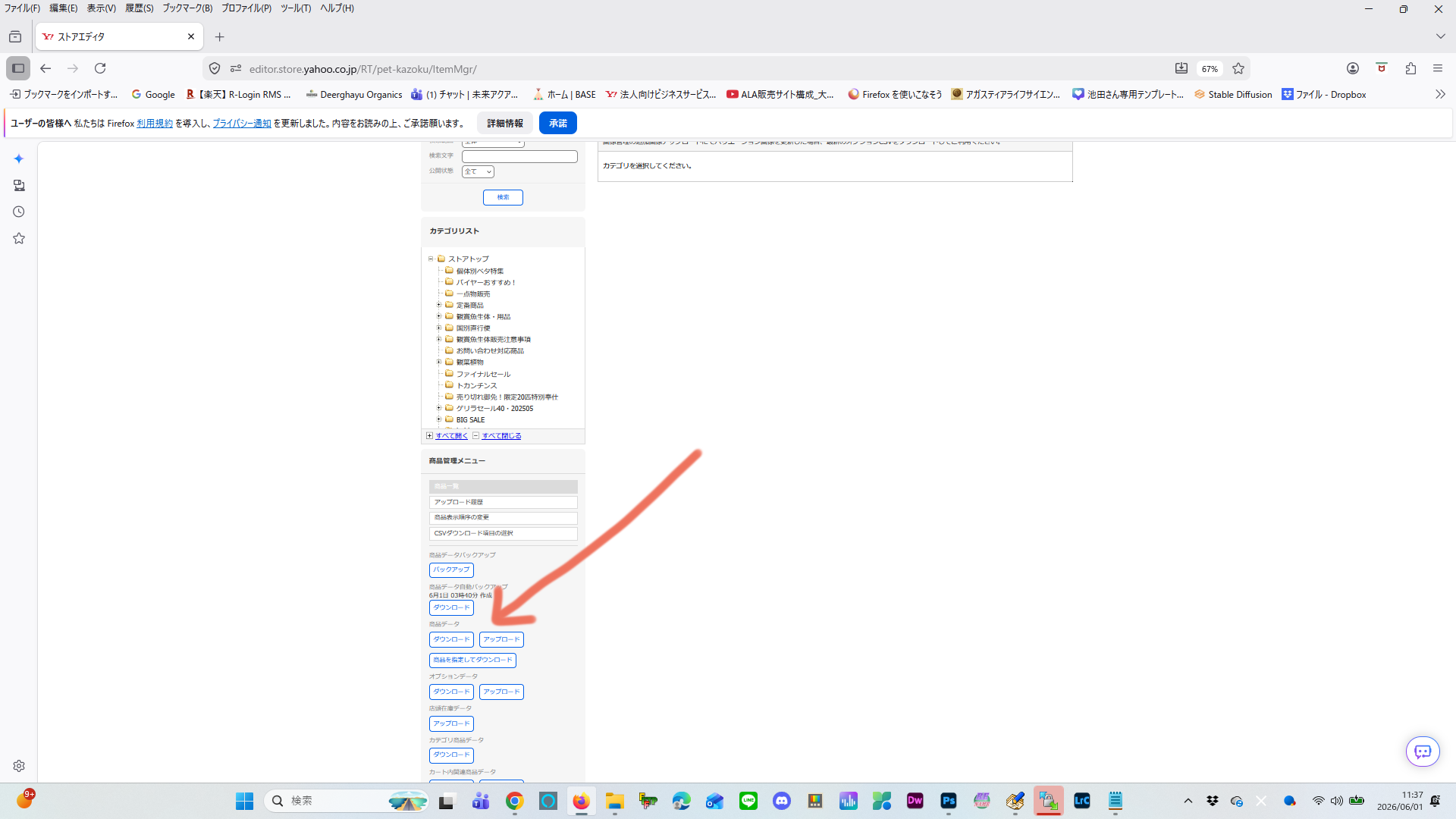The image size is (1456, 819).
Task: Toggle the Firefox sidebar button
Action: (18, 68)
